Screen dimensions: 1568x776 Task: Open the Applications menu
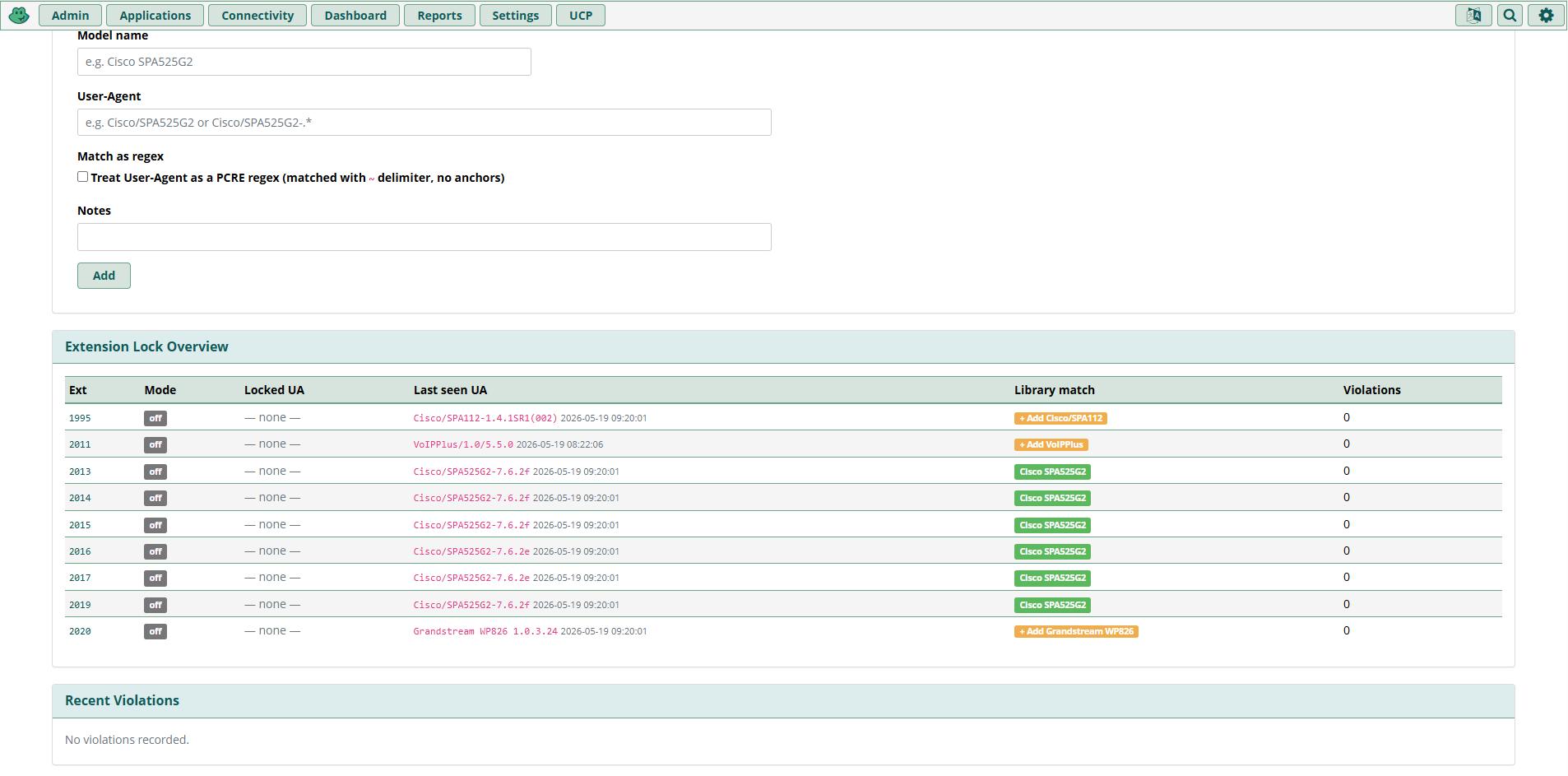155,15
